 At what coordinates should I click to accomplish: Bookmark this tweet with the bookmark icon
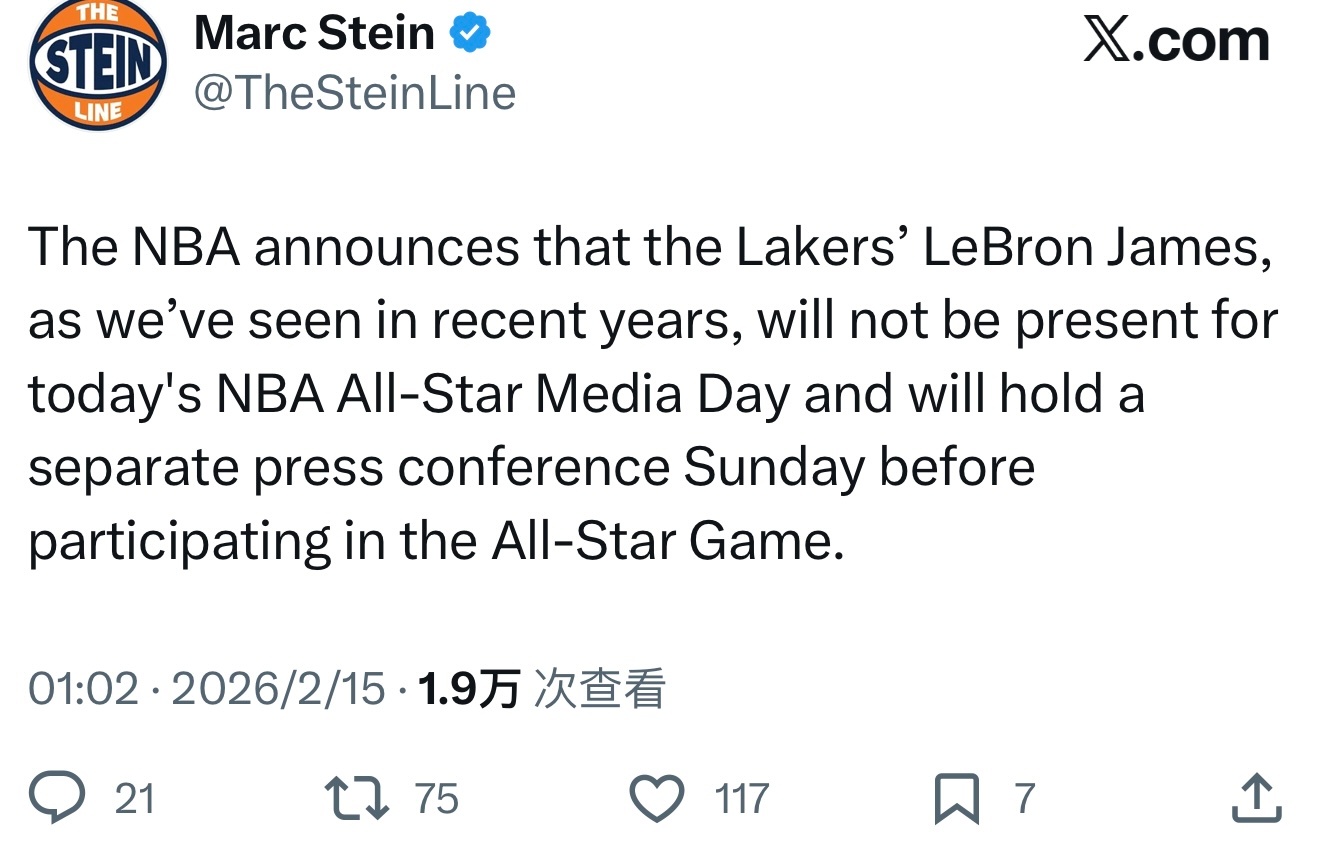955,800
